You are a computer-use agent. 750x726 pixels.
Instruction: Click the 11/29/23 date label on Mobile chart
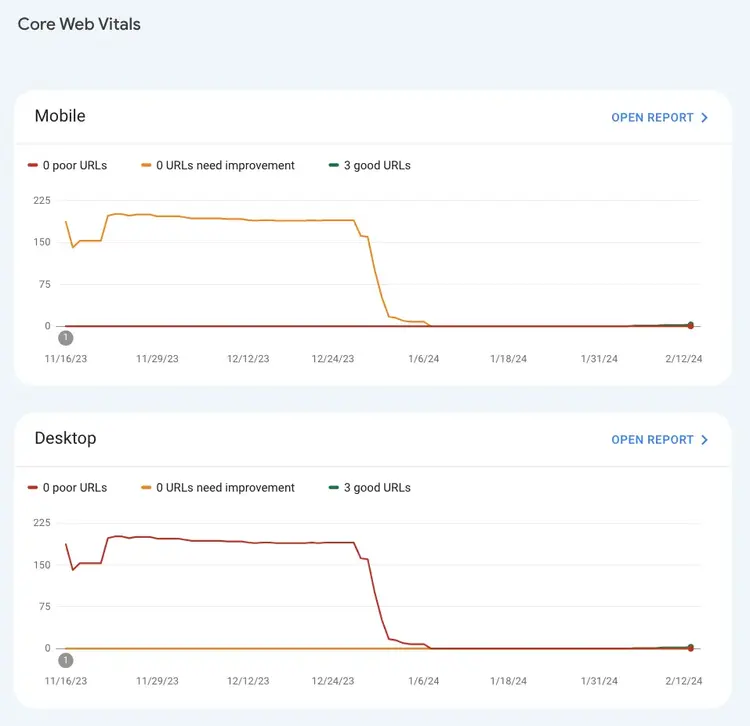(157, 359)
